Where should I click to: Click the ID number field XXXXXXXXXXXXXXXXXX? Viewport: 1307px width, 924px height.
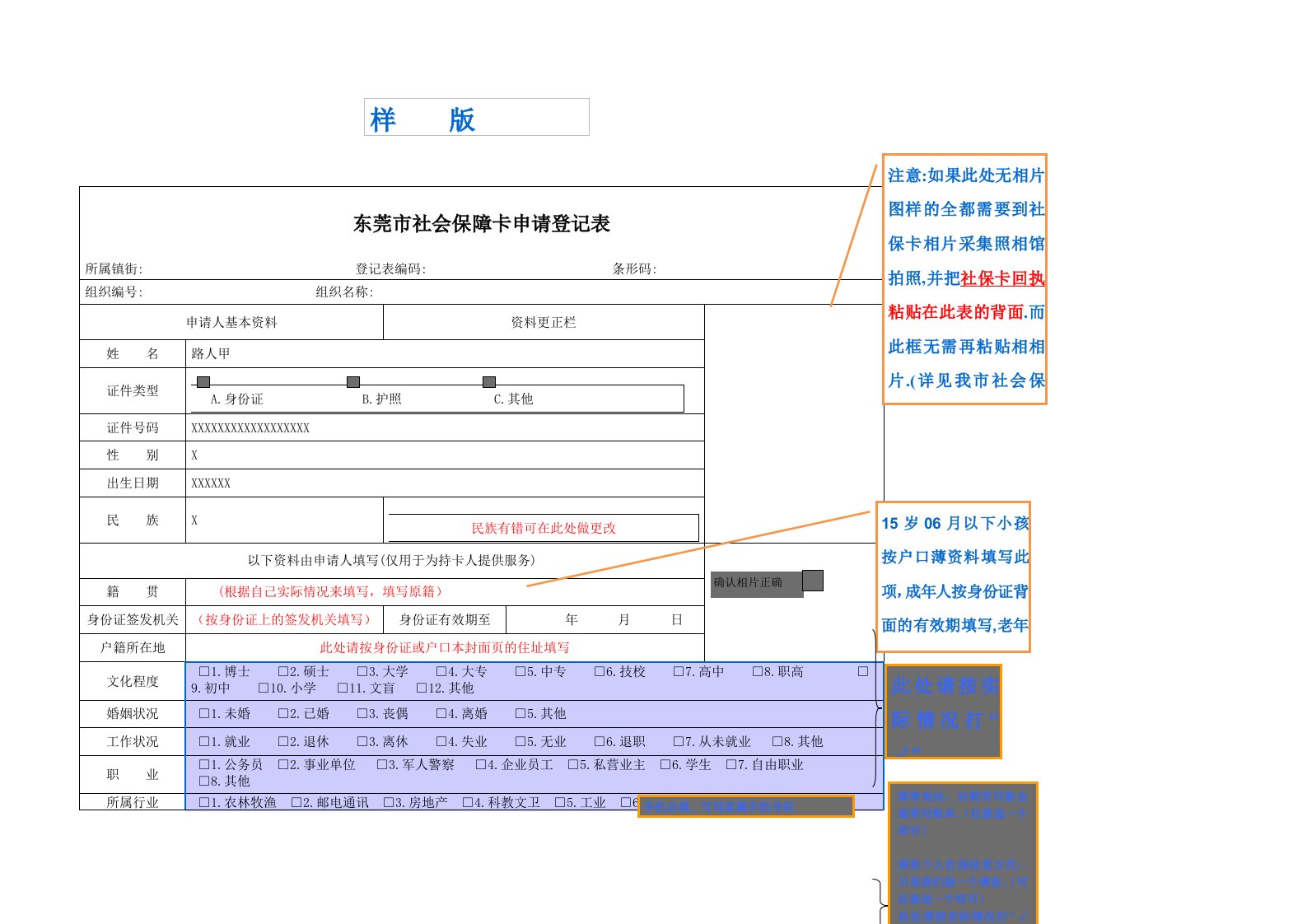(445, 428)
